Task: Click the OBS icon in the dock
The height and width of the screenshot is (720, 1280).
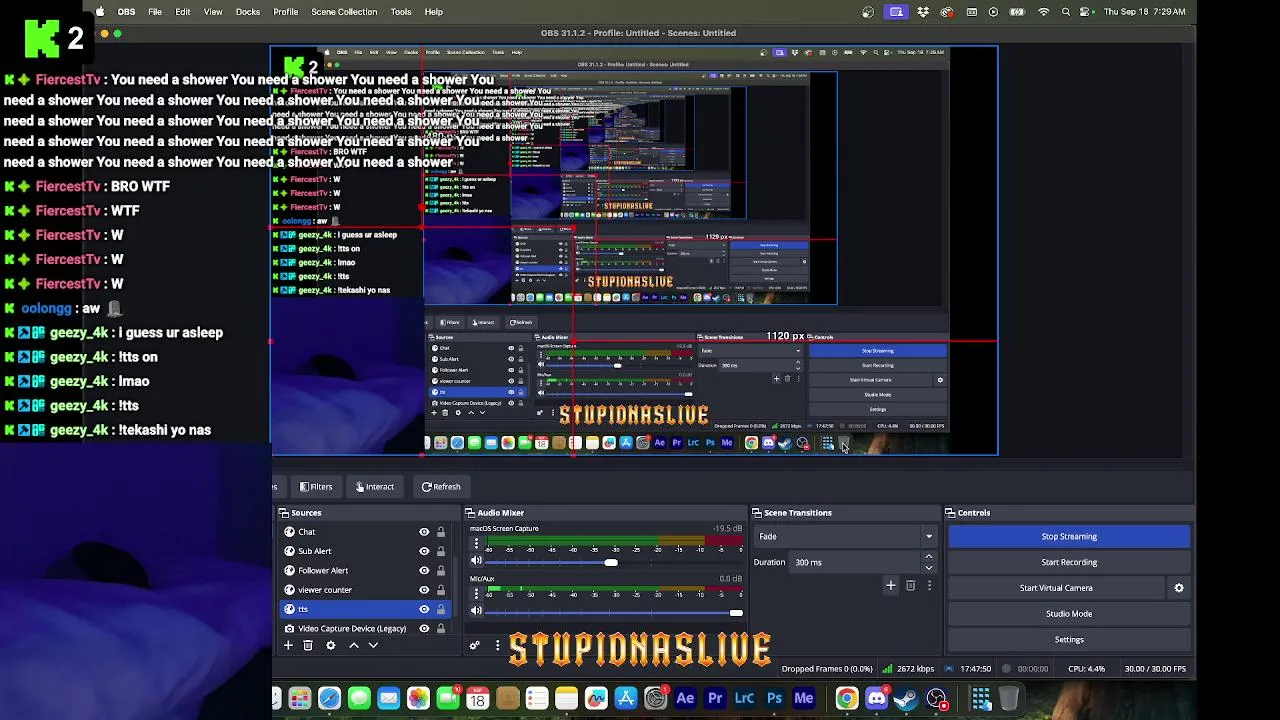Action: (937, 698)
